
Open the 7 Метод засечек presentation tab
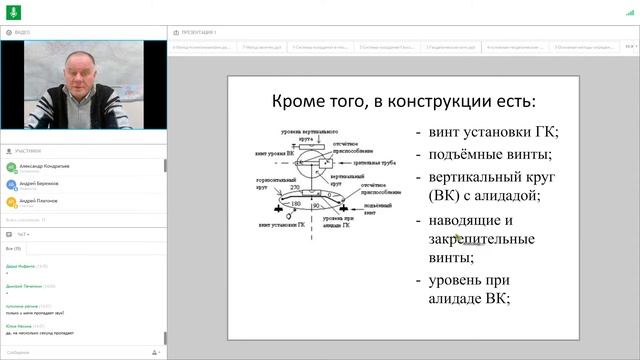tap(262, 47)
